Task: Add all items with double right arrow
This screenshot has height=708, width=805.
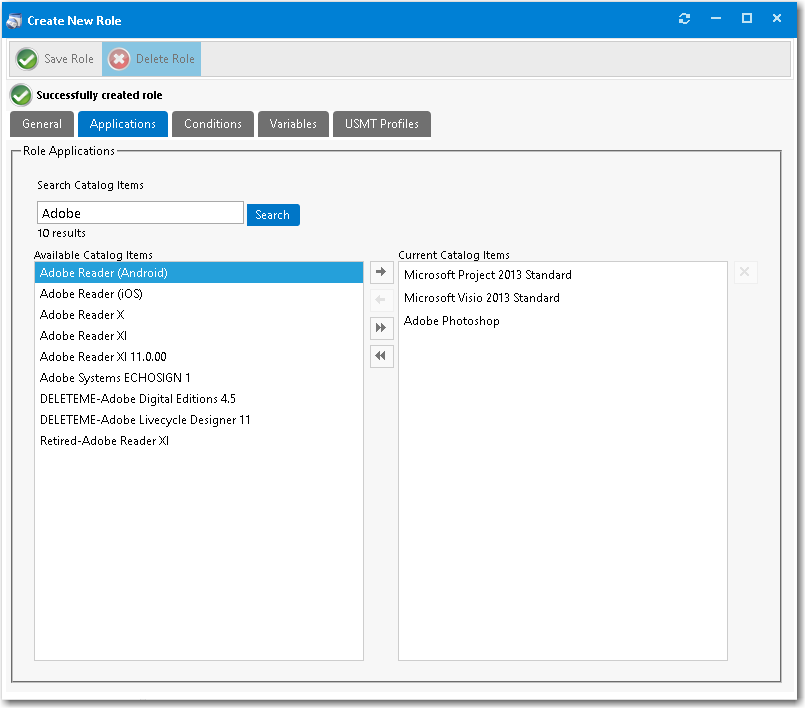Action: tap(381, 328)
